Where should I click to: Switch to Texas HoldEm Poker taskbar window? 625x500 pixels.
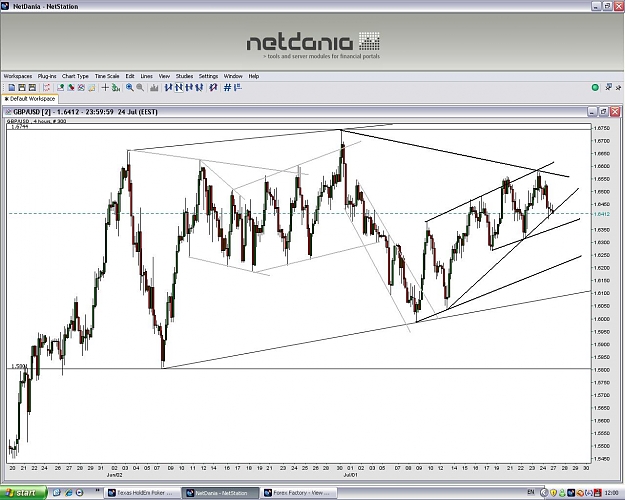pyautogui.click(x=143, y=493)
